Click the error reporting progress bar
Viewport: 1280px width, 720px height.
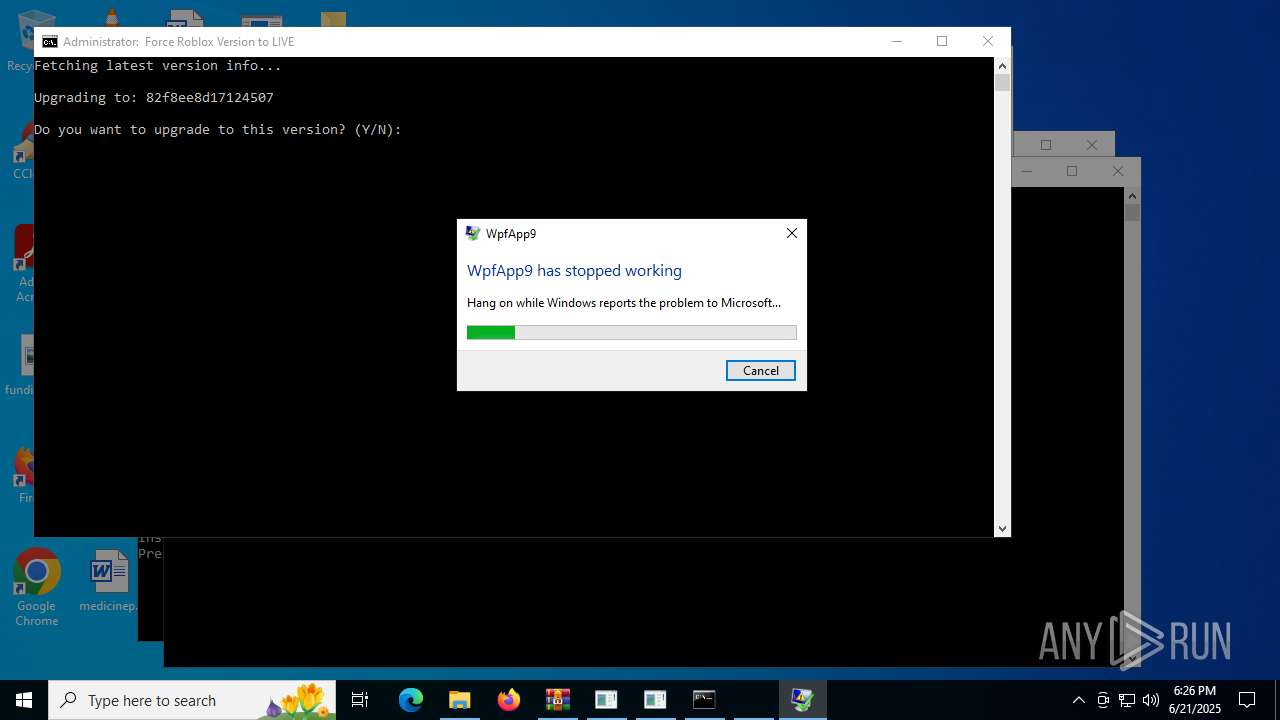(631, 332)
